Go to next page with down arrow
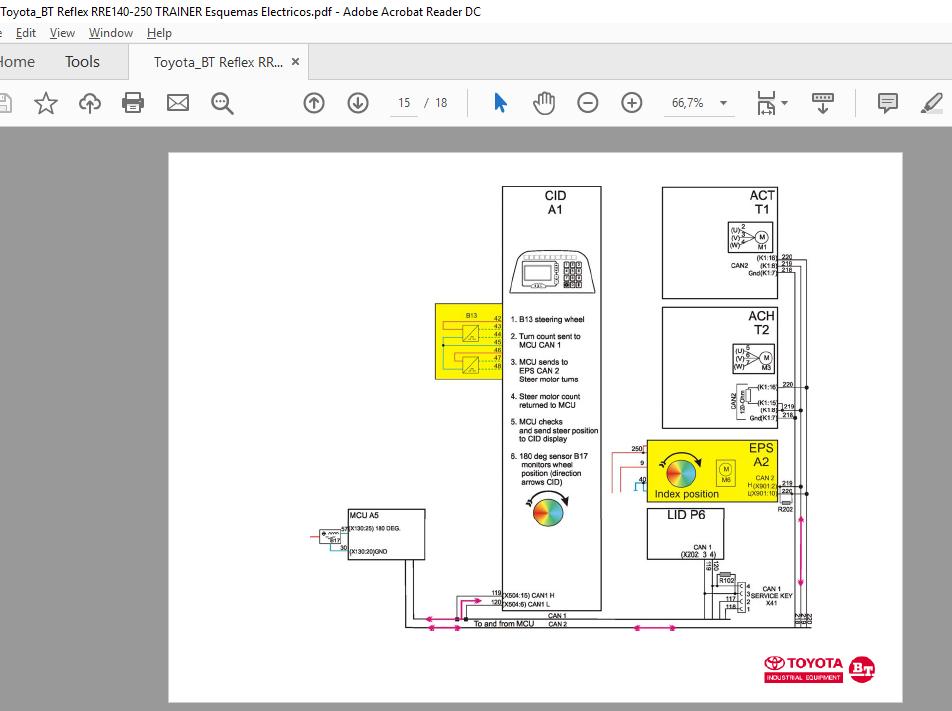This screenshot has height=711, width=952. tap(358, 103)
